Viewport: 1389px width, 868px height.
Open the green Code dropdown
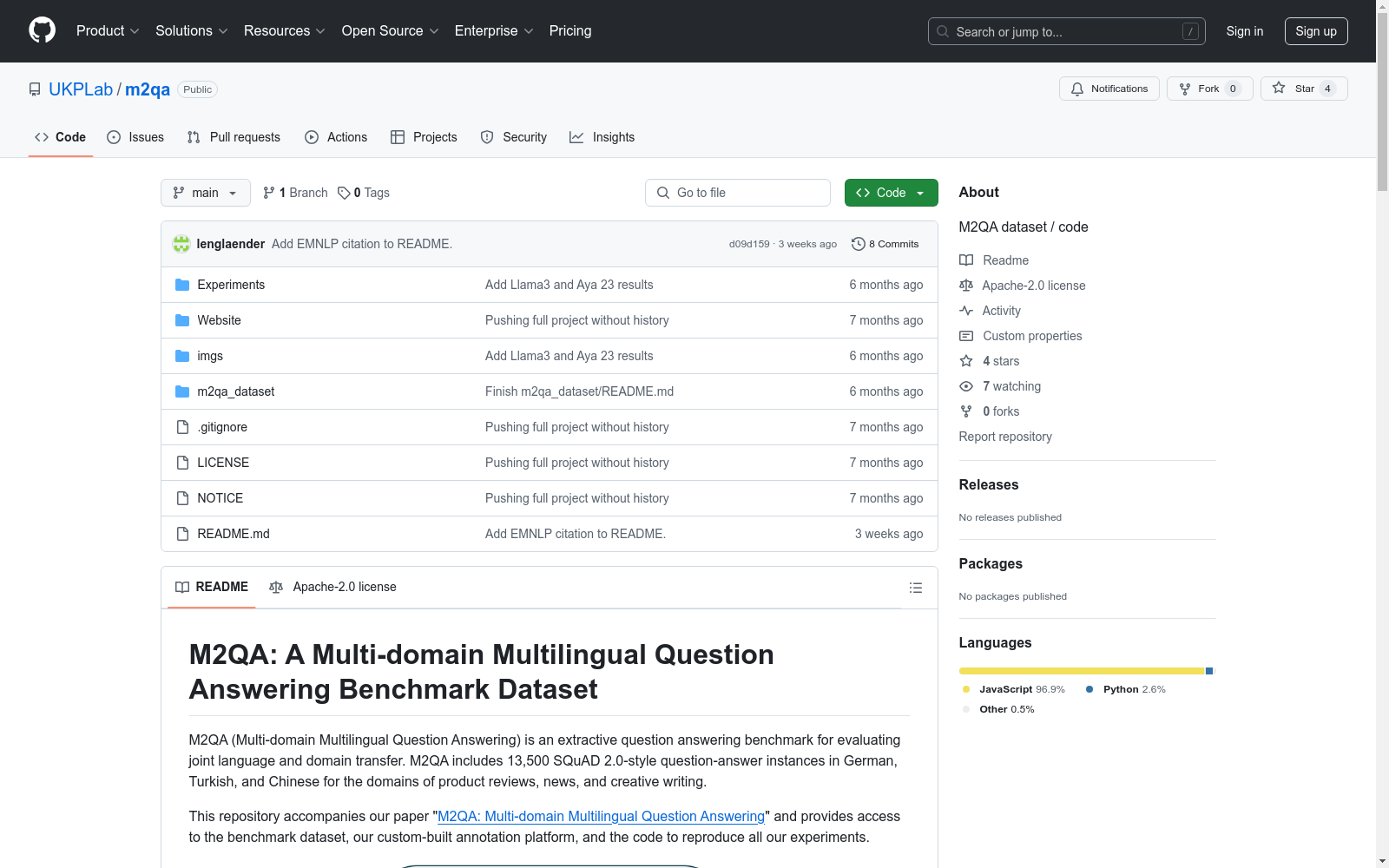coord(892,193)
